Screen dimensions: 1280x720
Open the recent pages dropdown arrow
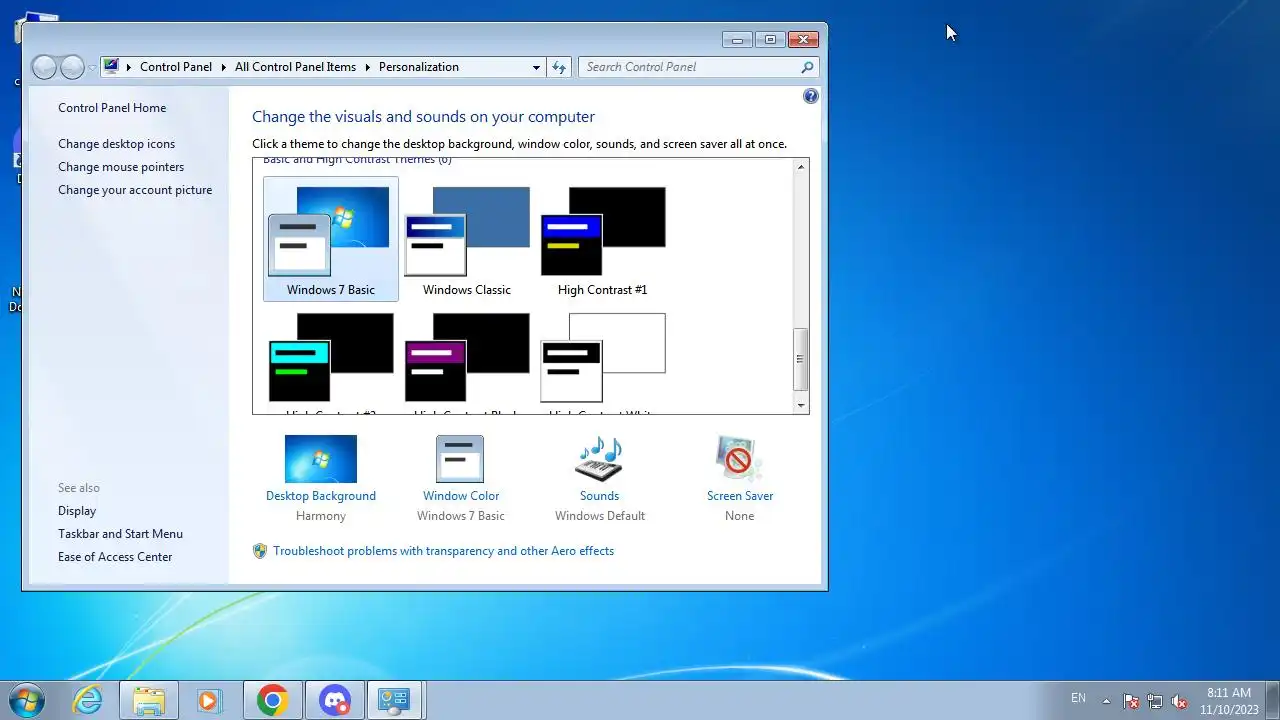coord(92,68)
